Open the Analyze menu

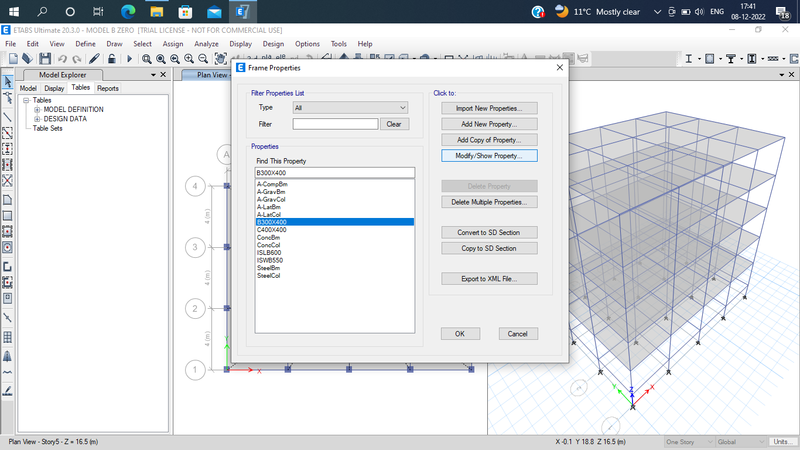(x=206, y=44)
